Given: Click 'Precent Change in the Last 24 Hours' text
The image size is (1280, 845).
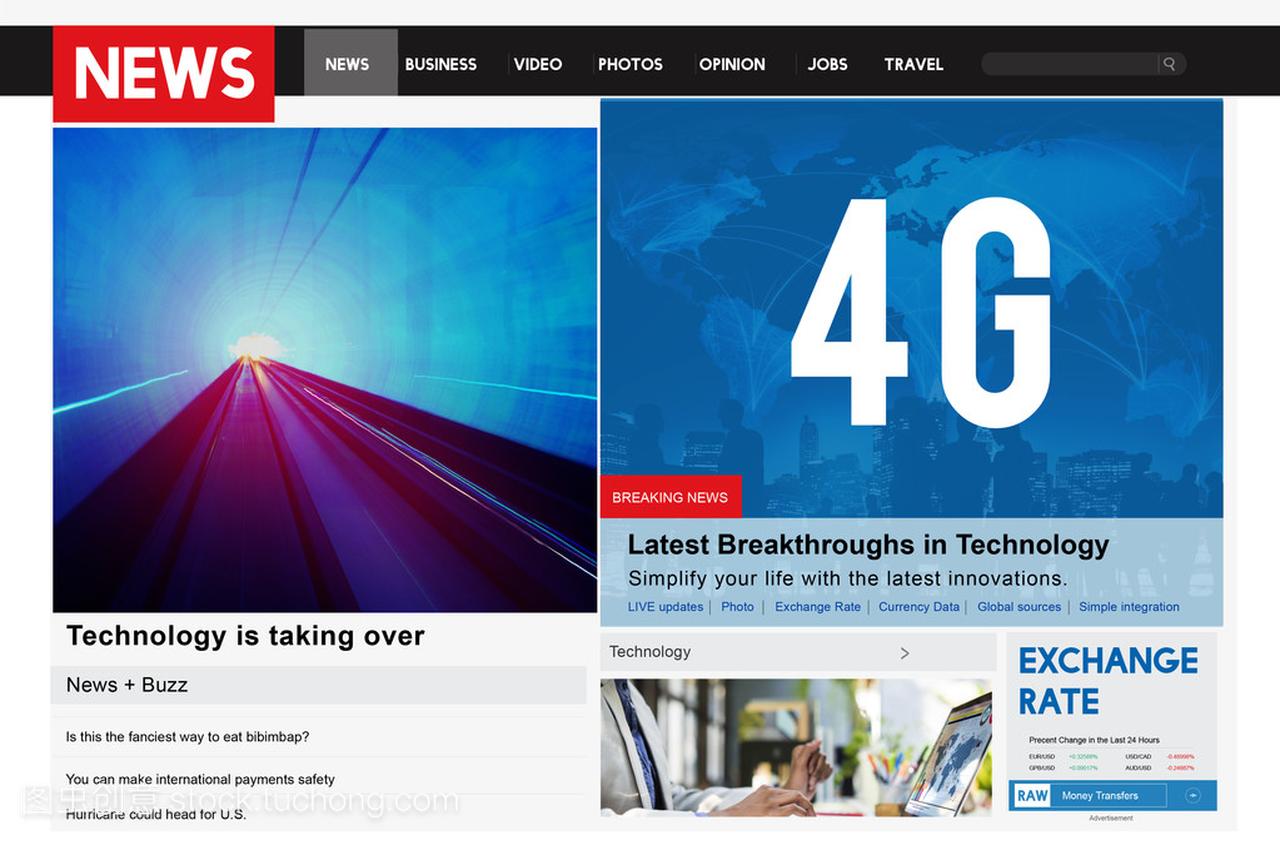Looking at the screenshot, I should coord(1094,741).
